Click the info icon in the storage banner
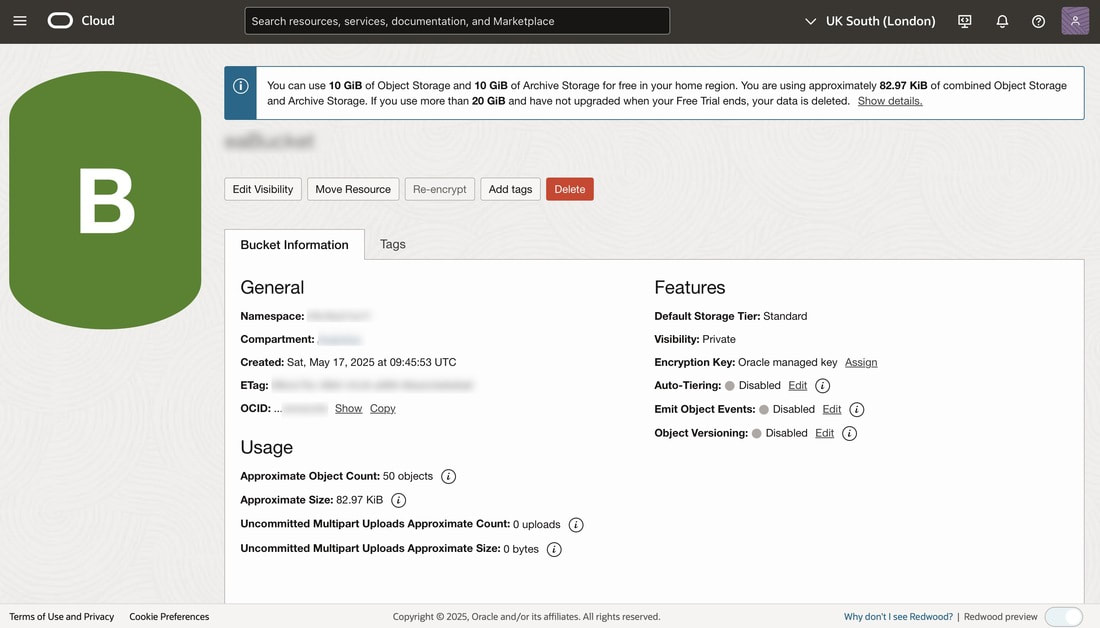 click(241, 86)
